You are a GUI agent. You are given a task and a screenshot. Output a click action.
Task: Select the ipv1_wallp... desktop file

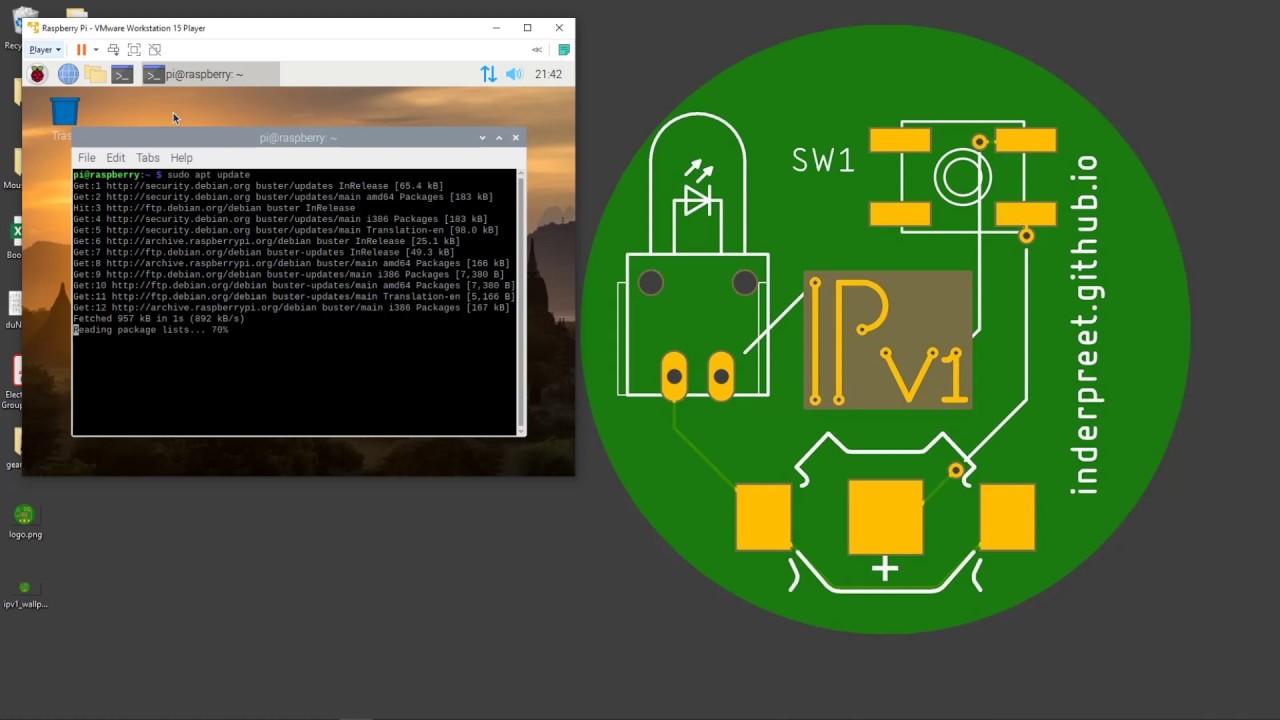click(25, 594)
